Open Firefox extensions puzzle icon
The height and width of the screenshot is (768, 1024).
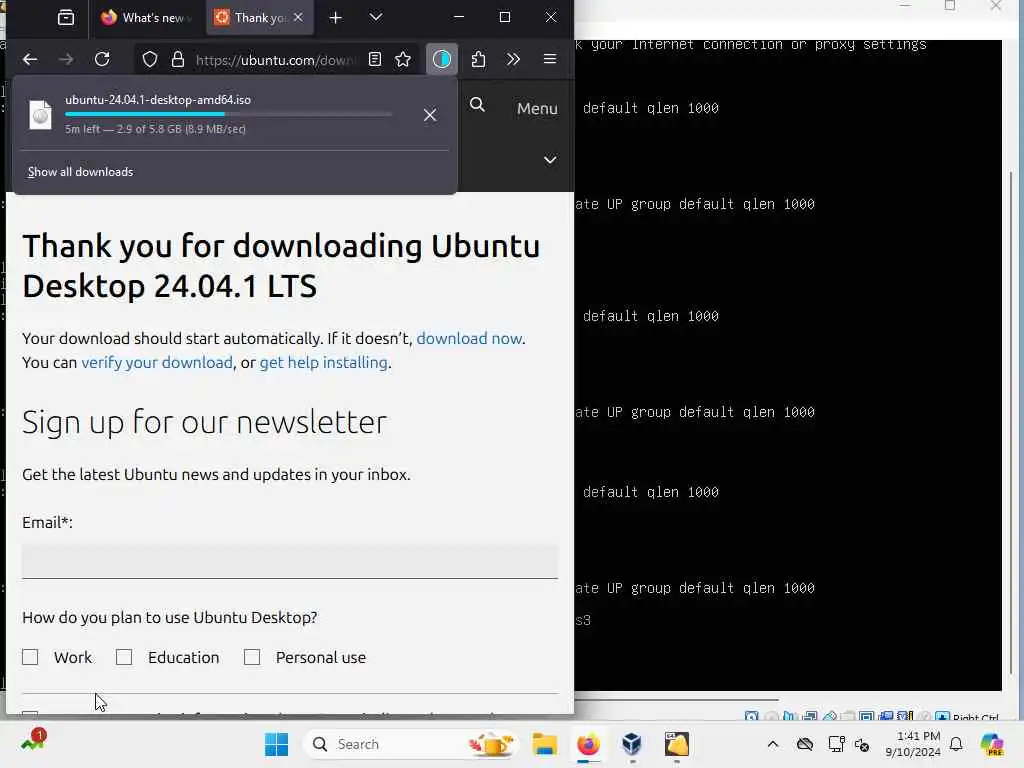[479, 59]
